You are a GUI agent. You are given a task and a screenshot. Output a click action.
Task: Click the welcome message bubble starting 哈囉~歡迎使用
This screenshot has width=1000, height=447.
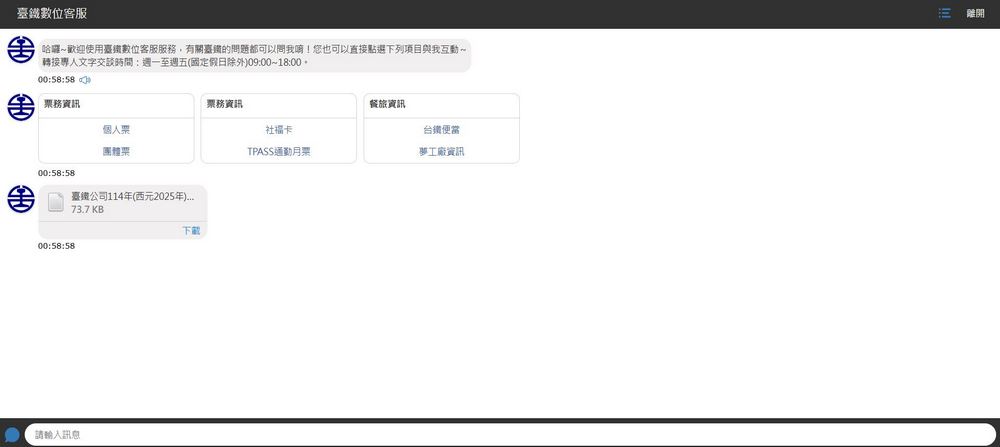point(254,55)
